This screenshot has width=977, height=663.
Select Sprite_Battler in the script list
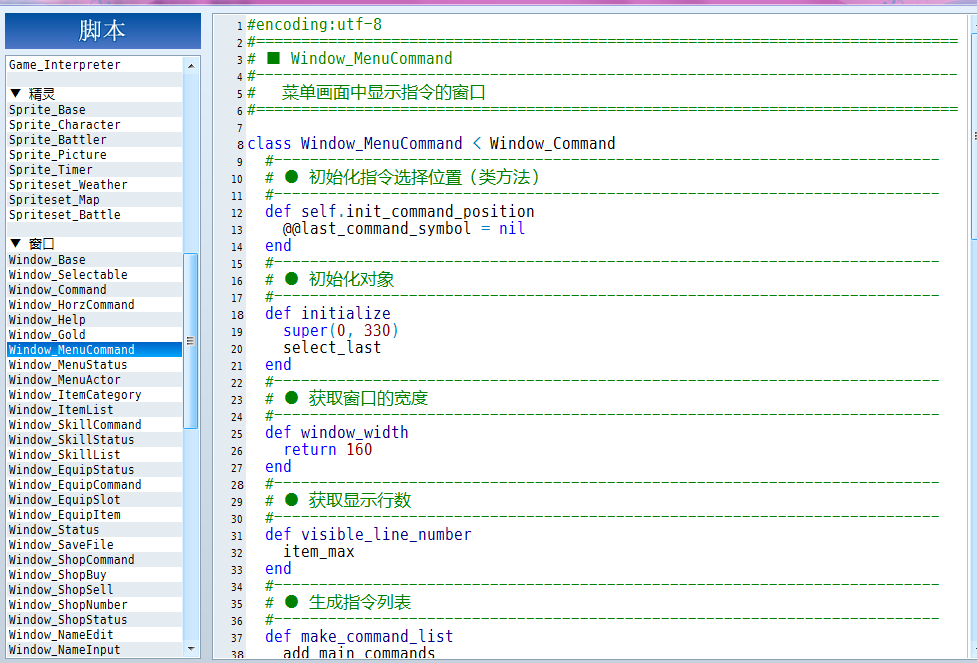pyautogui.click(x=95, y=140)
